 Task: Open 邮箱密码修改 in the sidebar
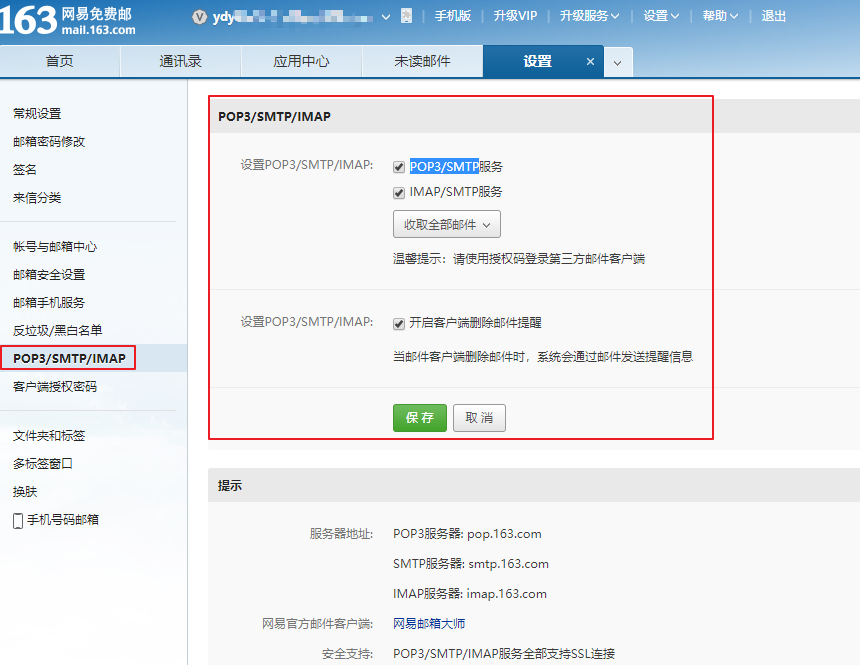pyautogui.click(x=49, y=142)
